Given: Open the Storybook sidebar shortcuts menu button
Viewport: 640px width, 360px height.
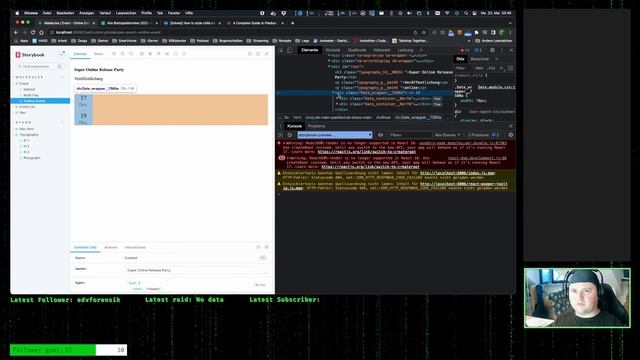Looking at the screenshot, I should click(62, 53).
